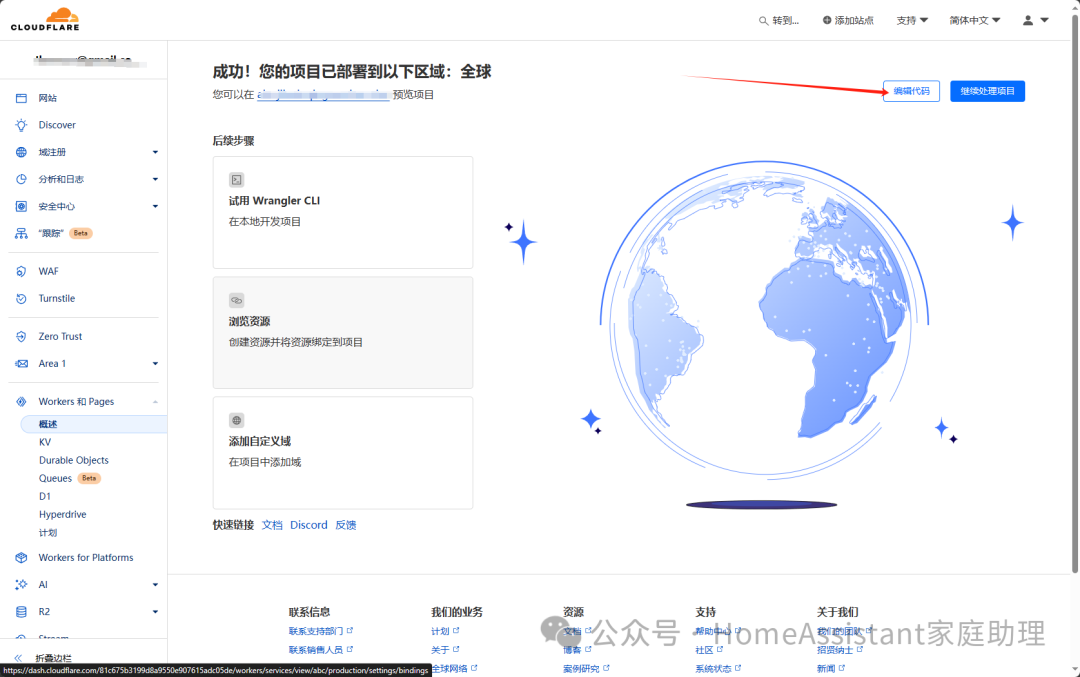Open Durable Objects in sidebar
This screenshot has height=677, width=1080.
[x=74, y=460]
